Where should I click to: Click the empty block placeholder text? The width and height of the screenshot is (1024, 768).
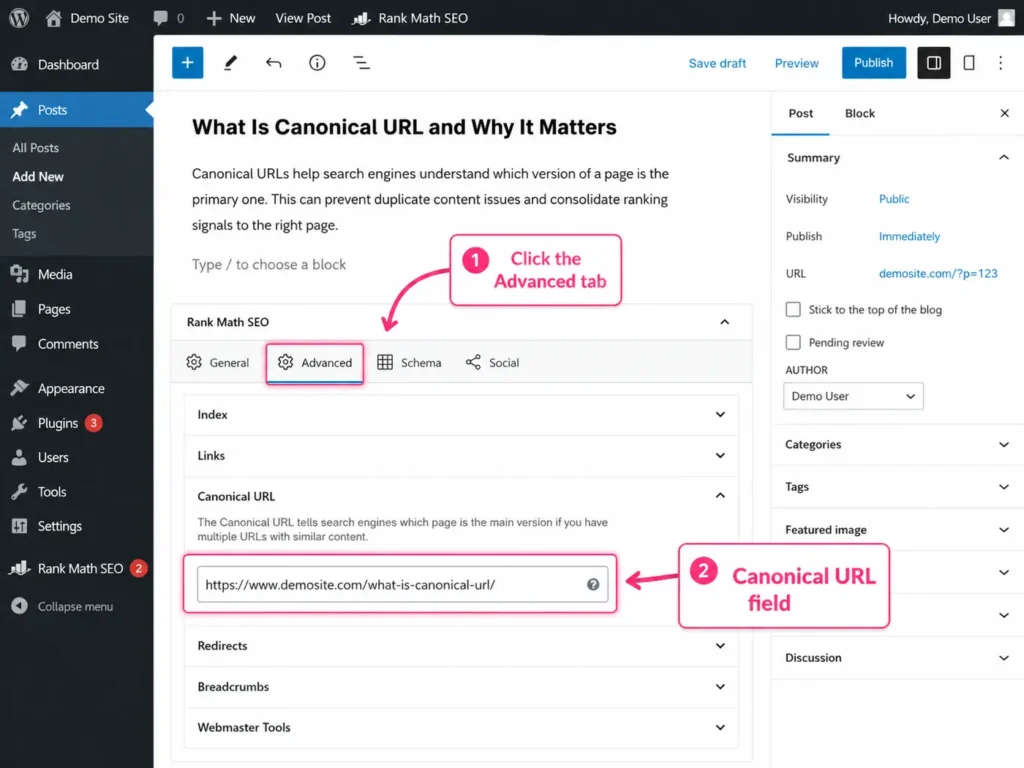point(269,264)
